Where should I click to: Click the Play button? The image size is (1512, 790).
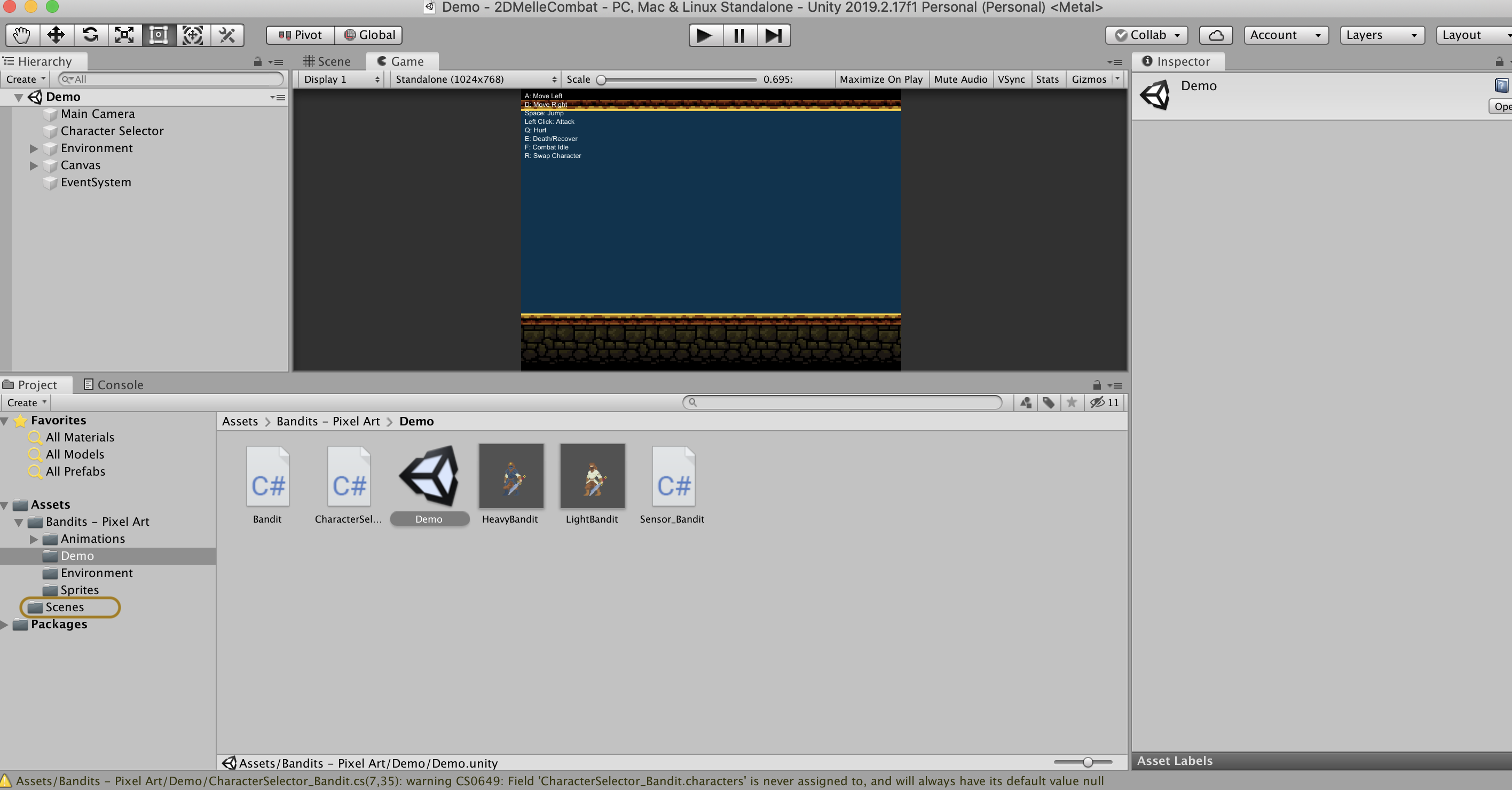704,35
